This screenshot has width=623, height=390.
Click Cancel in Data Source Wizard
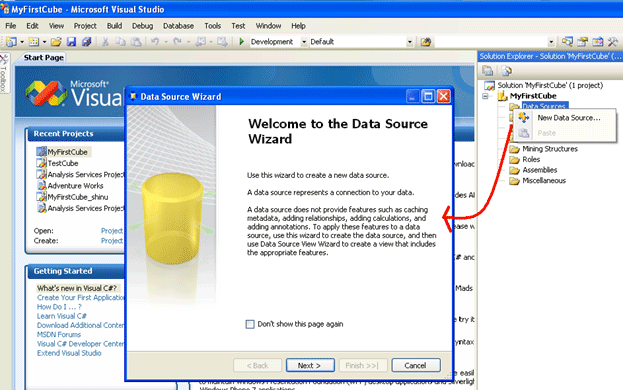pyautogui.click(x=416, y=365)
